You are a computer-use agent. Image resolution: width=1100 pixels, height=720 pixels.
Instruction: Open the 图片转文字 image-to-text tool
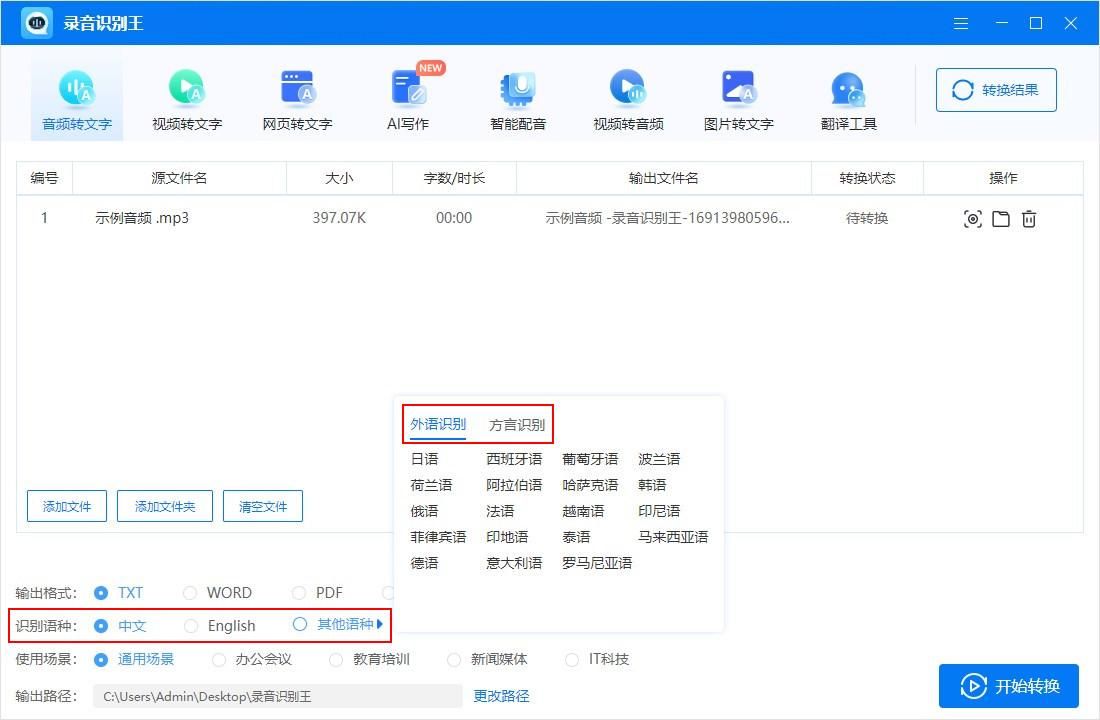(x=738, y=100)
